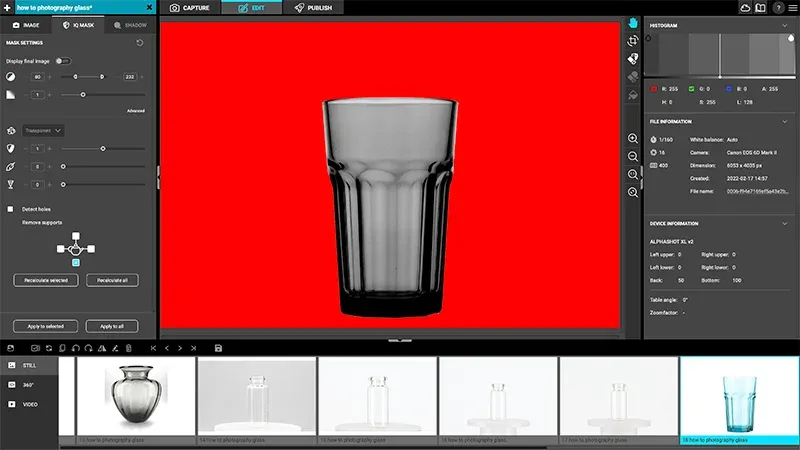Screen dimensions: 800x450
Task: Switch to the Capture tab
Action: (x=190, y=8)
